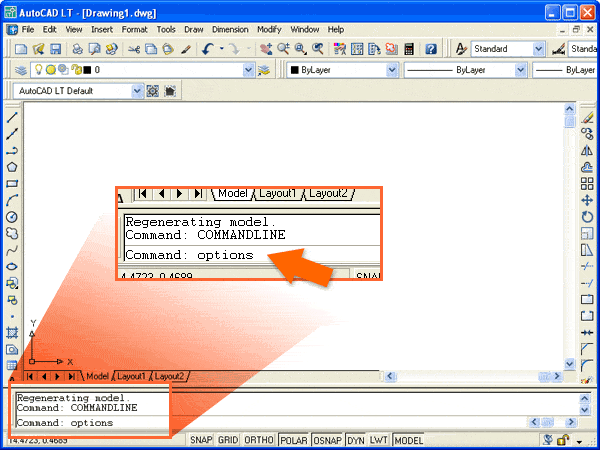600x450 pixels.
Task: Click the Undo arrow button
Action: point(208,49)
